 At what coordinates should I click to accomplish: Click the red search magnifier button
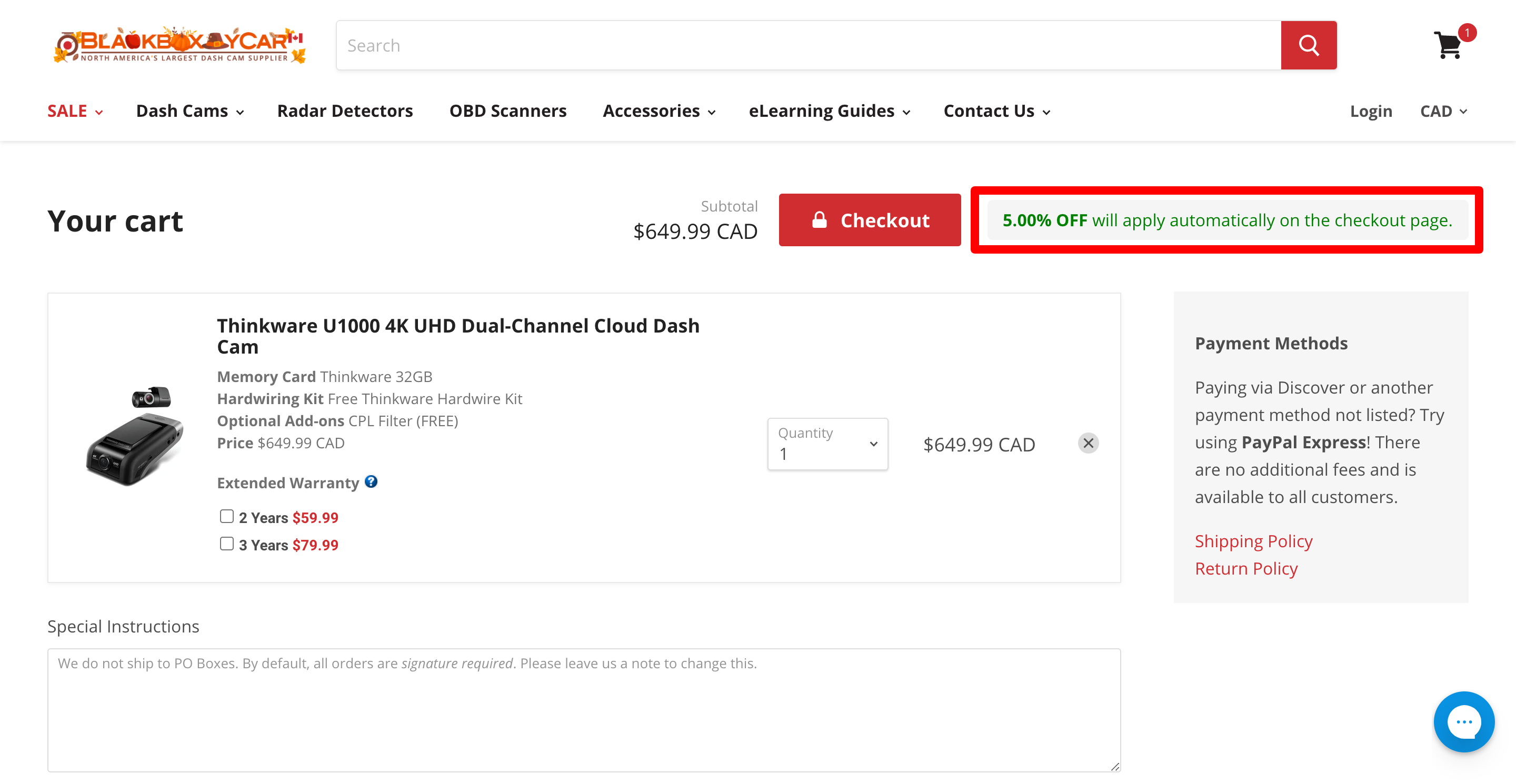click(x=1308, y=45)
